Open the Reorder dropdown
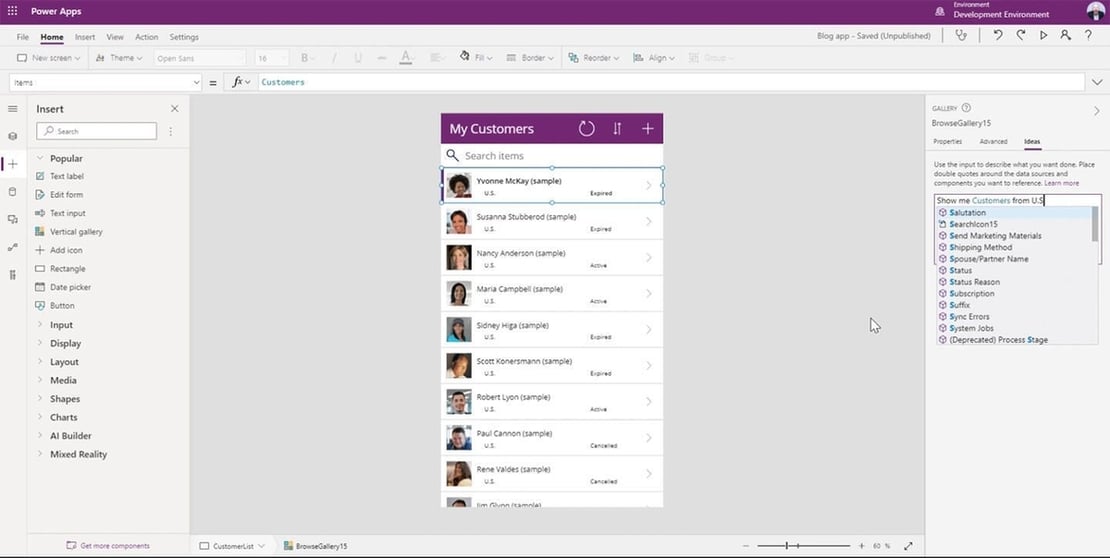Image resolution: width=1110 pixels, height=558 pixels. pyautogui.click(x=595, y=58)
